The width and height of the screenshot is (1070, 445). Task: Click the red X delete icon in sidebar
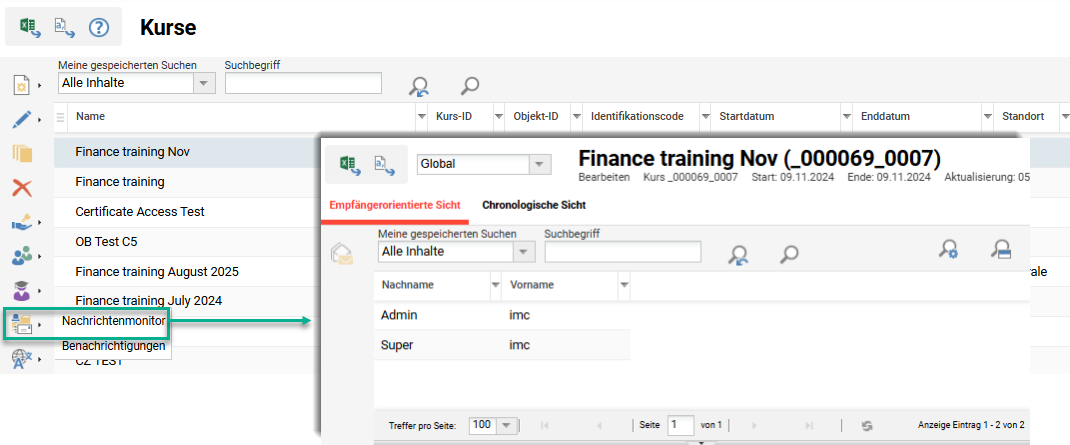[21, 187]
